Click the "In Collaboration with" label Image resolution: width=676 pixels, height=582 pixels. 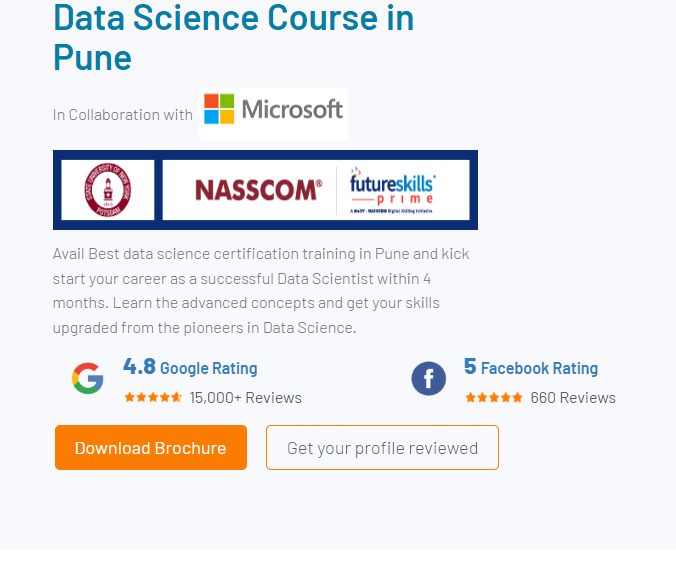[x=123, y=114]
